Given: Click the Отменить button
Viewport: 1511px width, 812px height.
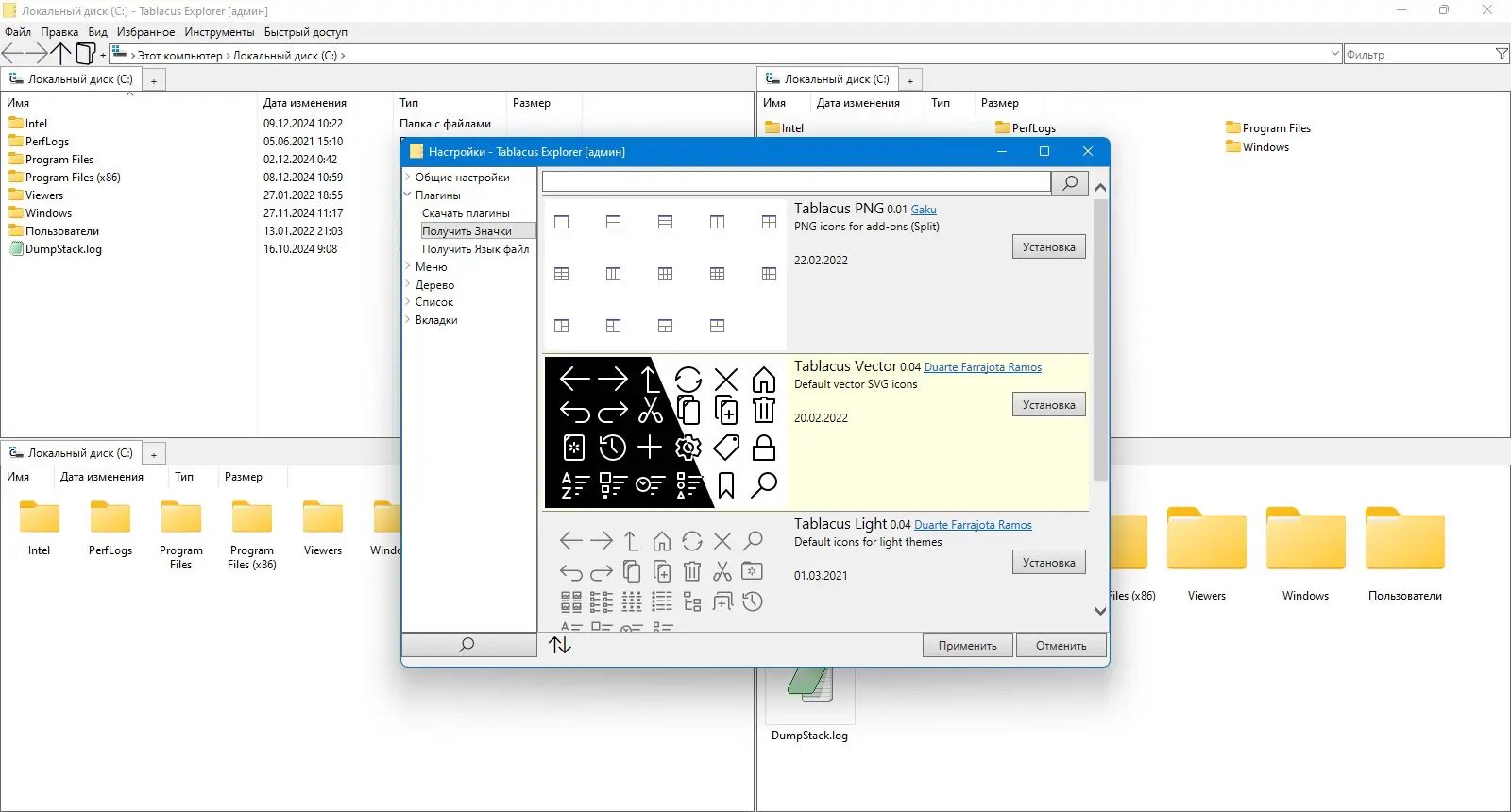Looking at the screenshot, I should coord(1061,646).
